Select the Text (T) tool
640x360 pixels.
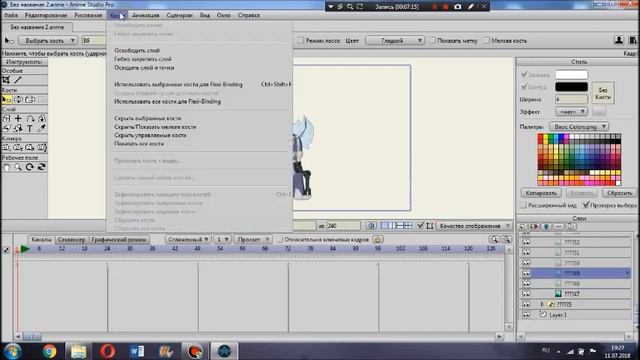30,128
